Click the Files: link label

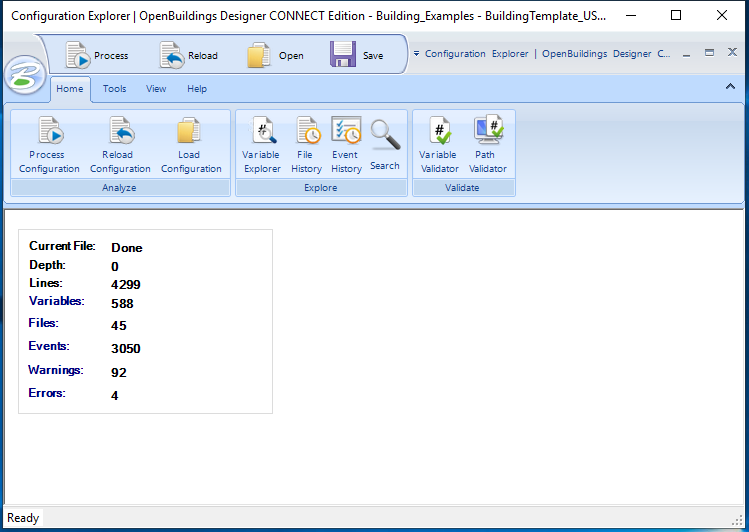pos(43,323)
